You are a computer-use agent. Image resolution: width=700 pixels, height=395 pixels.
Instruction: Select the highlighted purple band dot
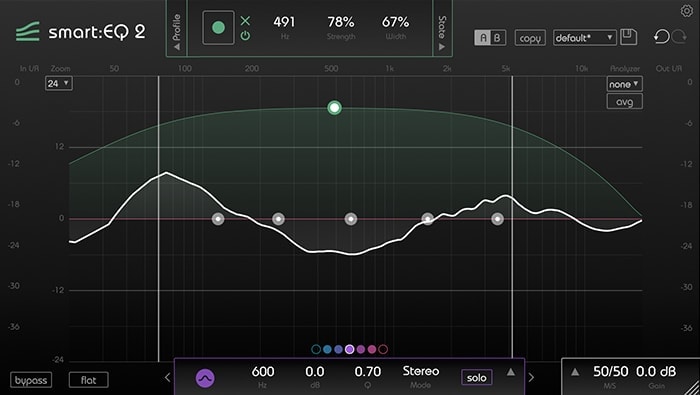[350, 349]
